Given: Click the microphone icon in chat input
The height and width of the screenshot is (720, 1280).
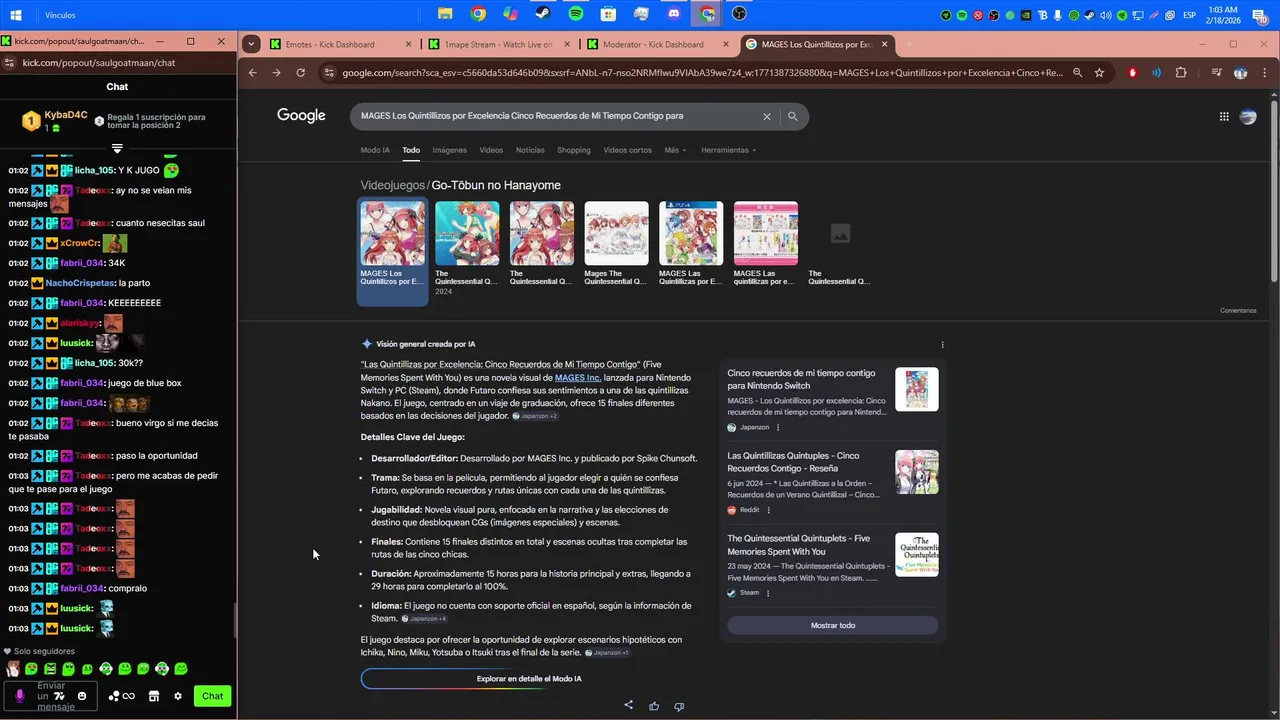Looking at the screenshot, I should point(19,696).
